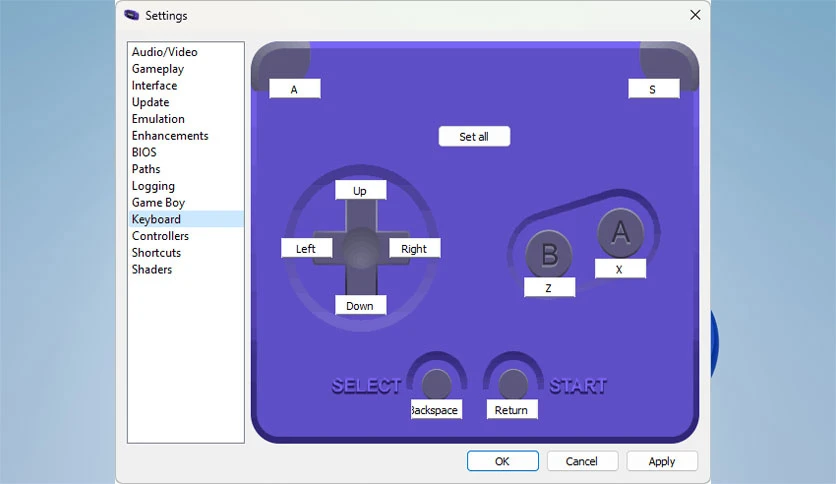Click the Left d-pad binding field

point(307,248)
